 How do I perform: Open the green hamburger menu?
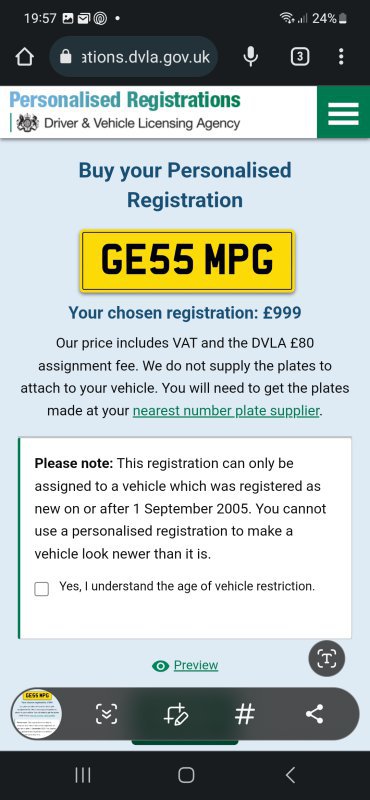(343, 112)
